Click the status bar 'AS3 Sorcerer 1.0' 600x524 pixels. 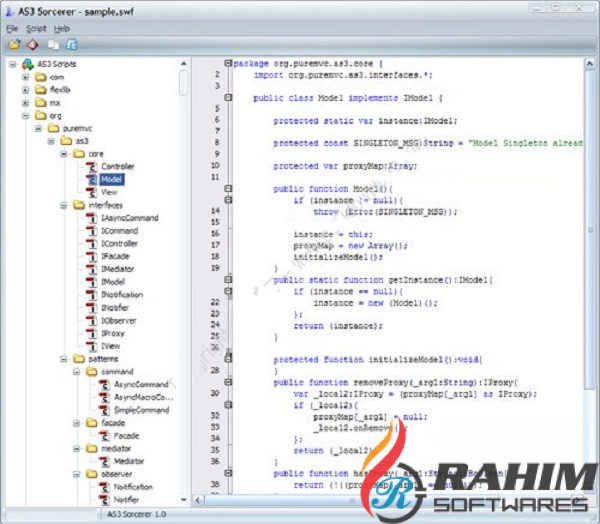[x=136, y=514]
